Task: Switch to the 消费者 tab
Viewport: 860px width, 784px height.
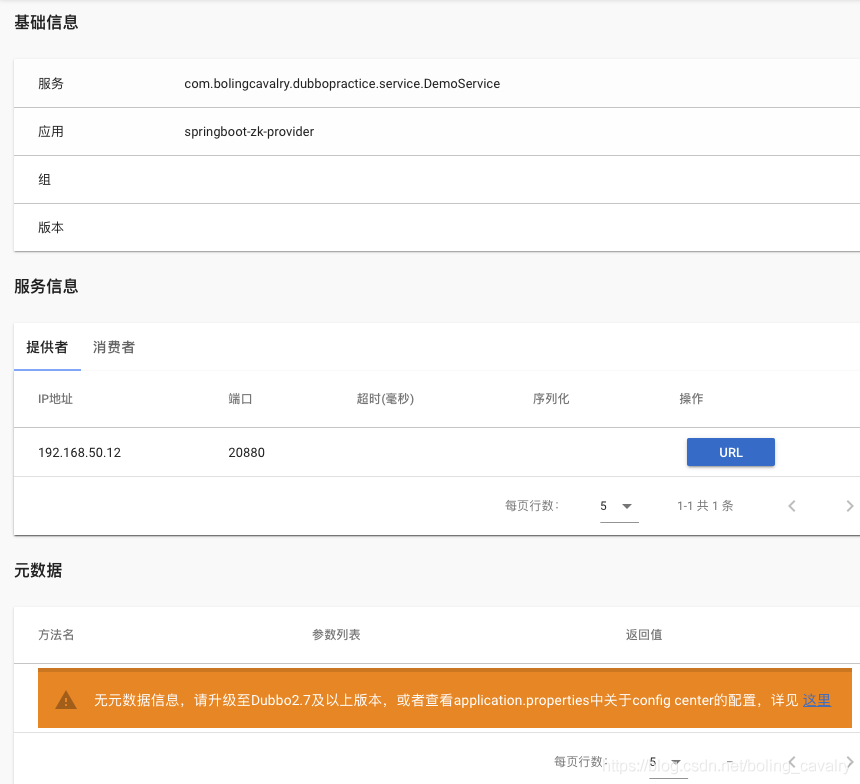Action: coord(112,347)
